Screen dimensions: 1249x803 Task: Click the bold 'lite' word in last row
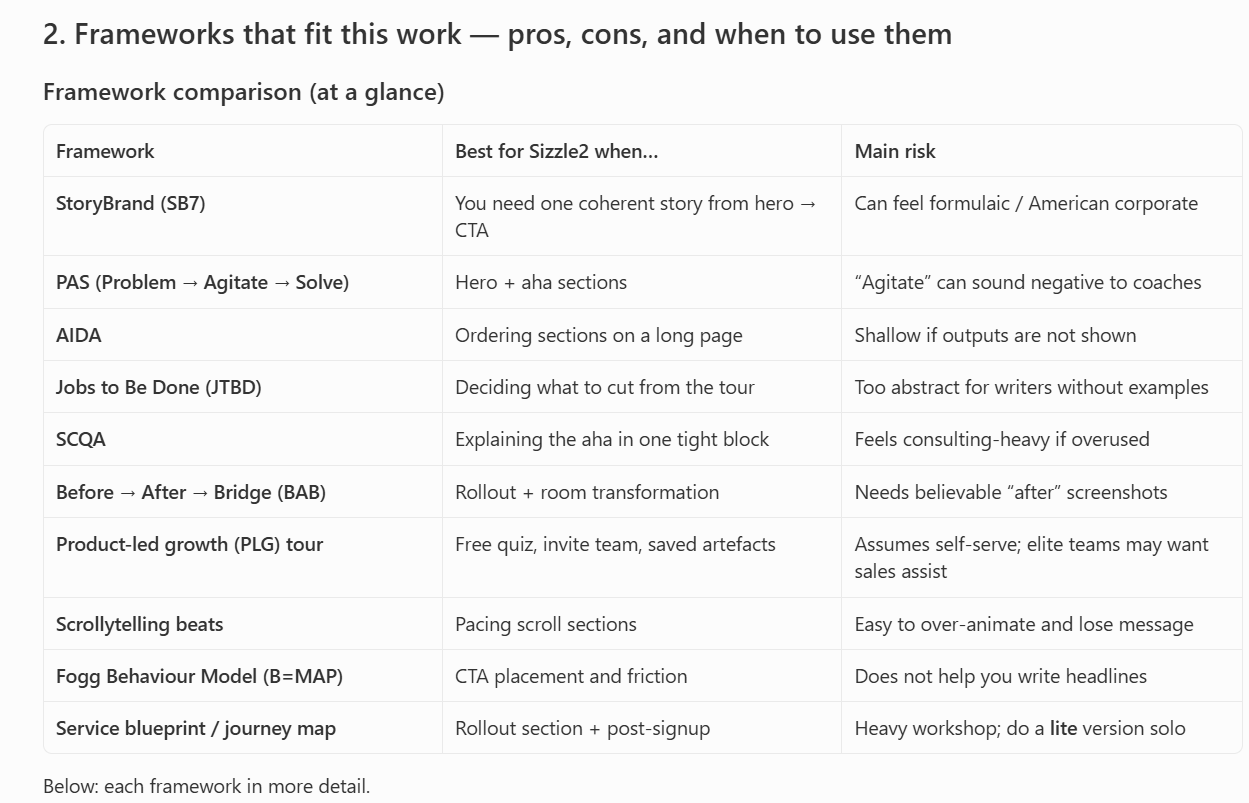[1063, 728]
